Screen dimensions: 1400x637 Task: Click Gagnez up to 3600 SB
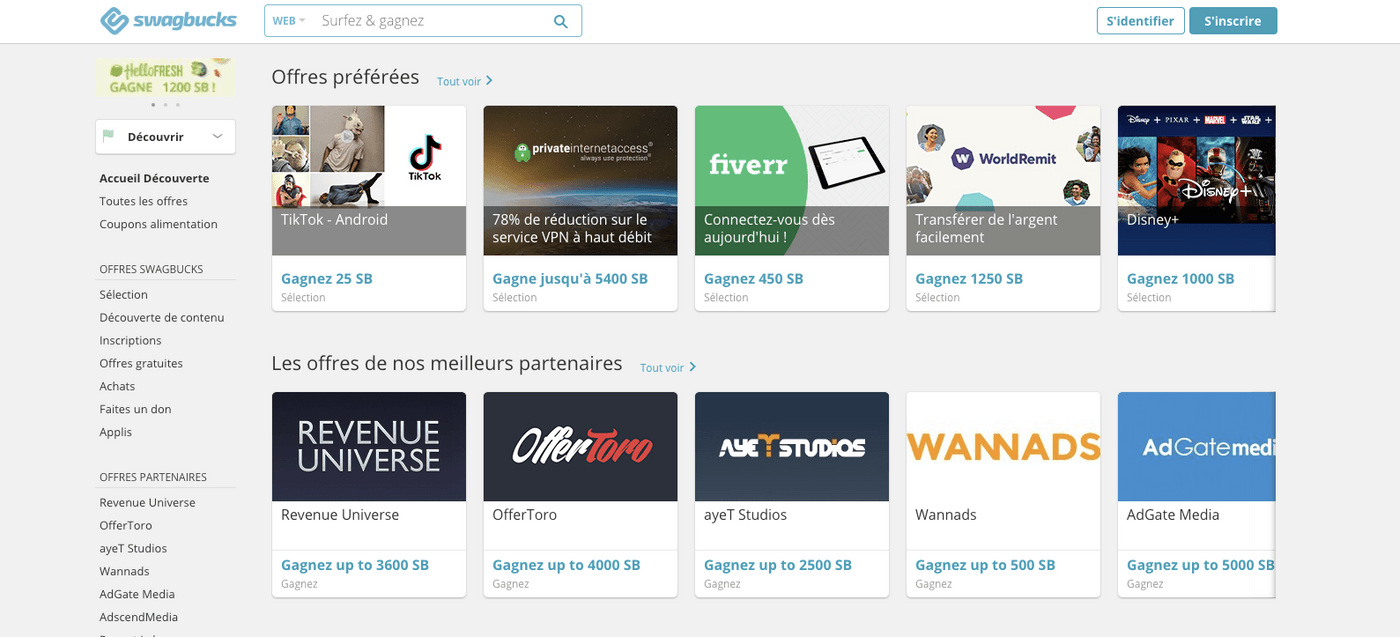click(x=354, y=565)
